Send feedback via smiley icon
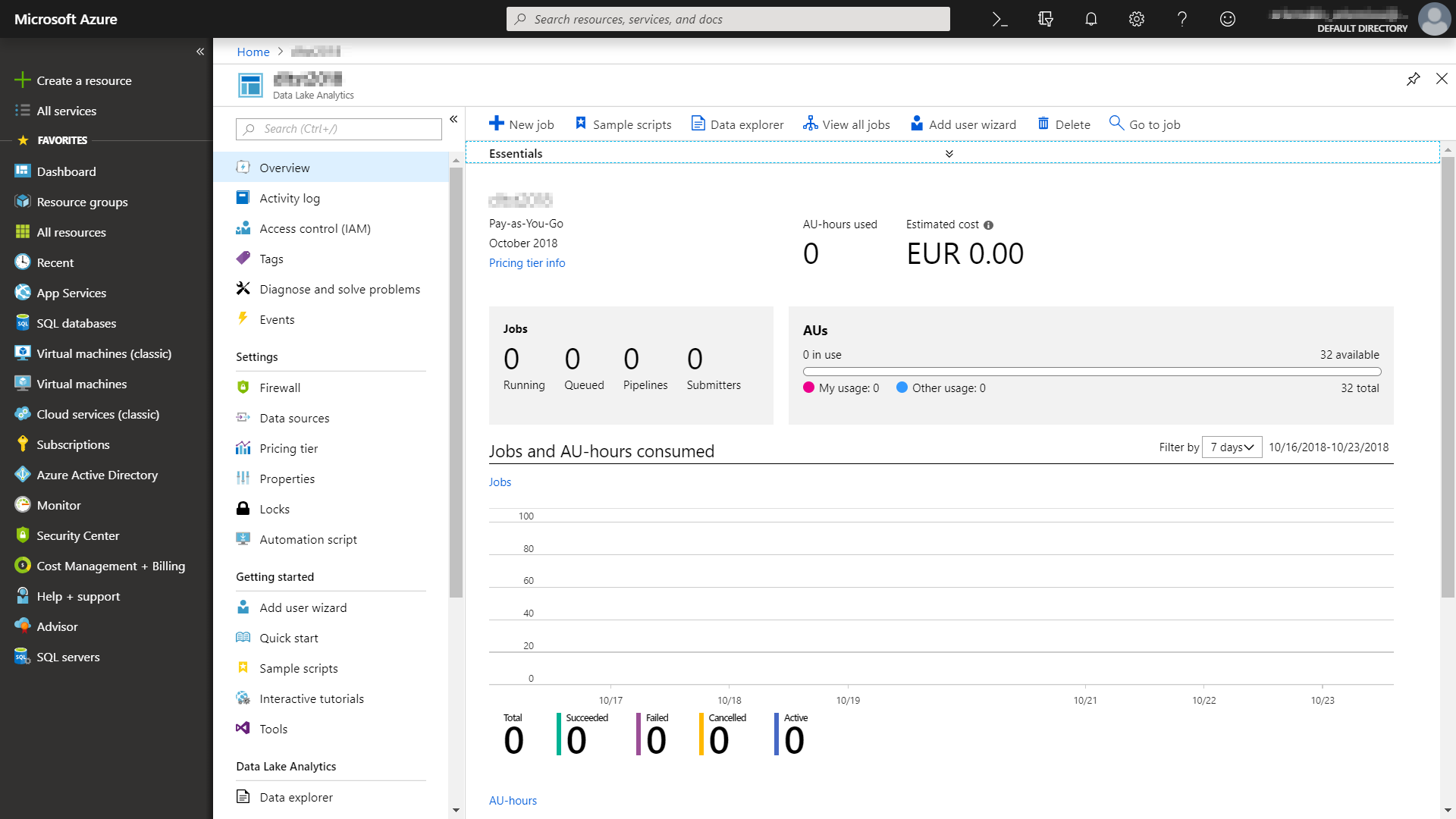This screenshot has width=1456, height=819. point(1228,19)
